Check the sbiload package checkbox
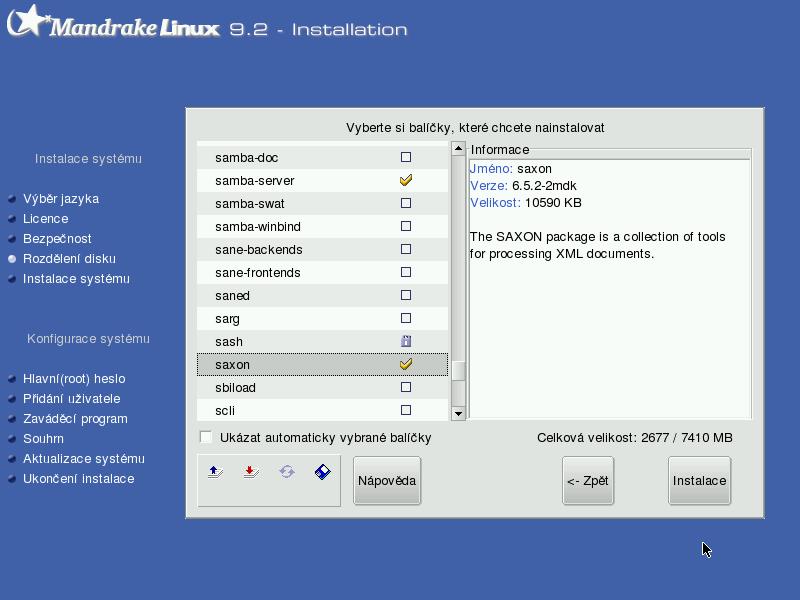Screen dimensions: 800x600 point(406,387)
